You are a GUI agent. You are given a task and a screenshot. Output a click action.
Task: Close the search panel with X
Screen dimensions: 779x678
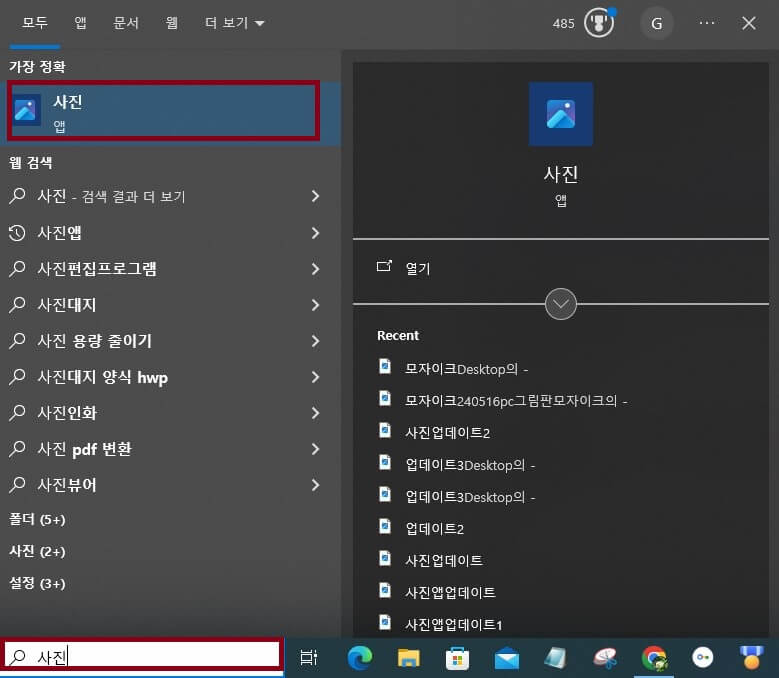pyautogui.click(x=749, y=23)
